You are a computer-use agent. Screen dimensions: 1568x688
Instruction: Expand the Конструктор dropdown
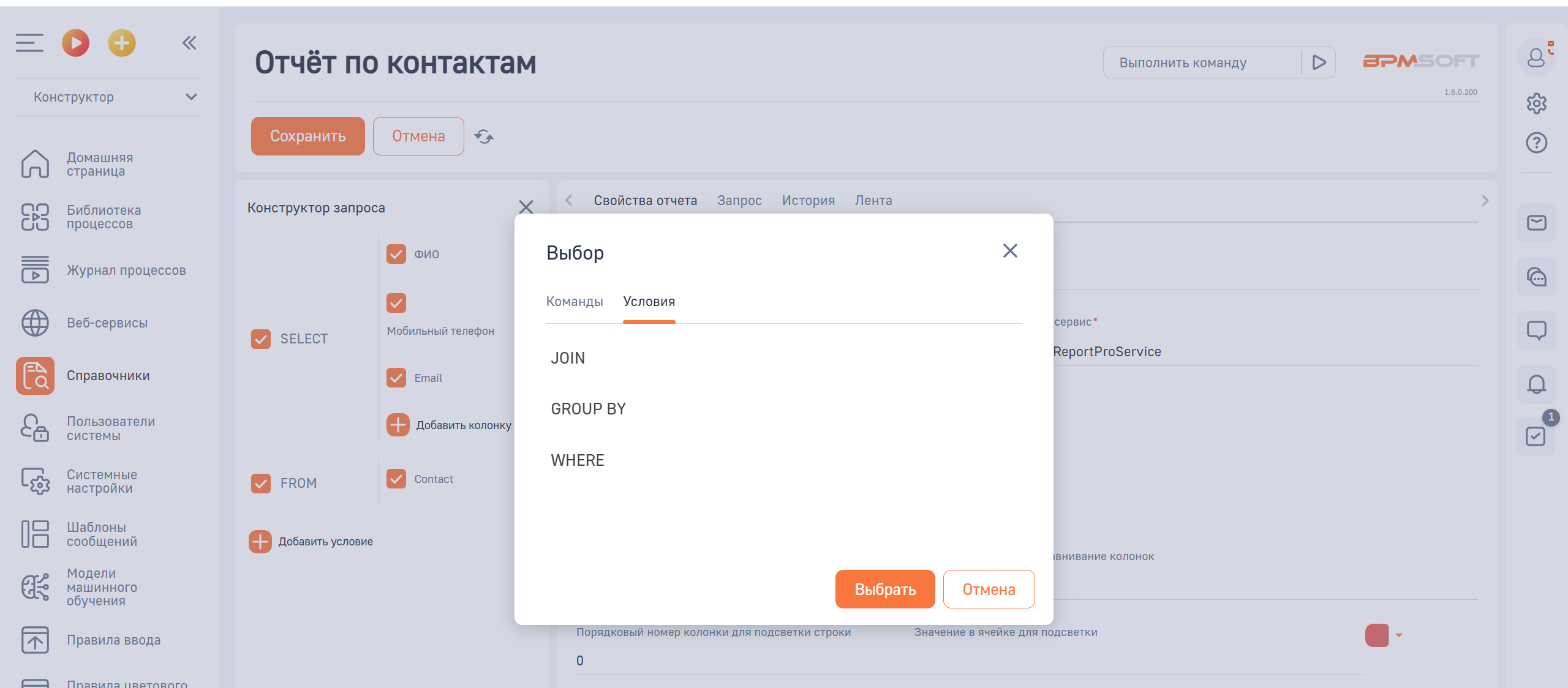click(191, 97)
